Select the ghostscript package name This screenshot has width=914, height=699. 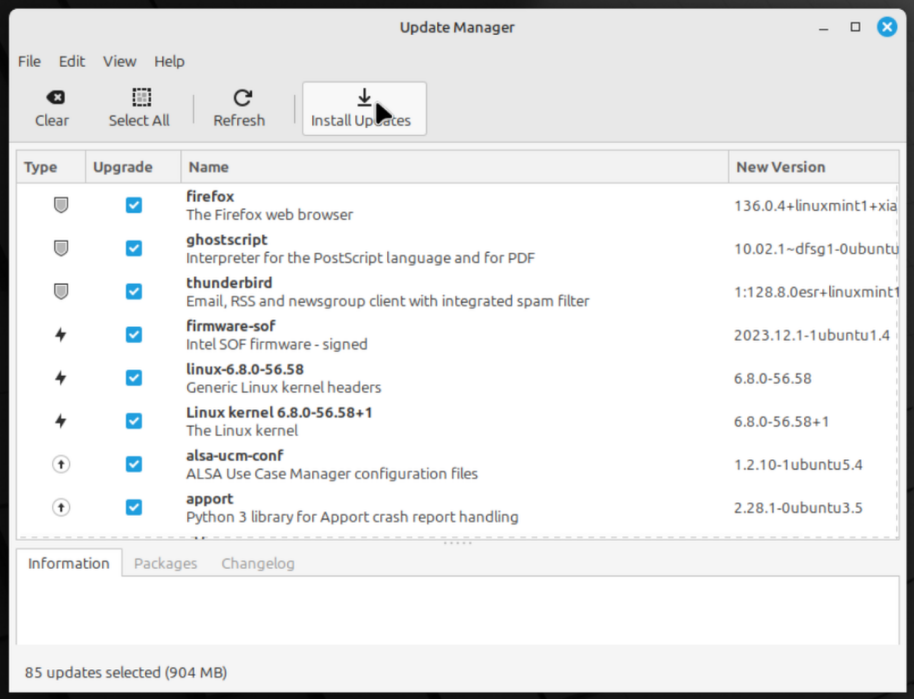click(x=227, y=240)
